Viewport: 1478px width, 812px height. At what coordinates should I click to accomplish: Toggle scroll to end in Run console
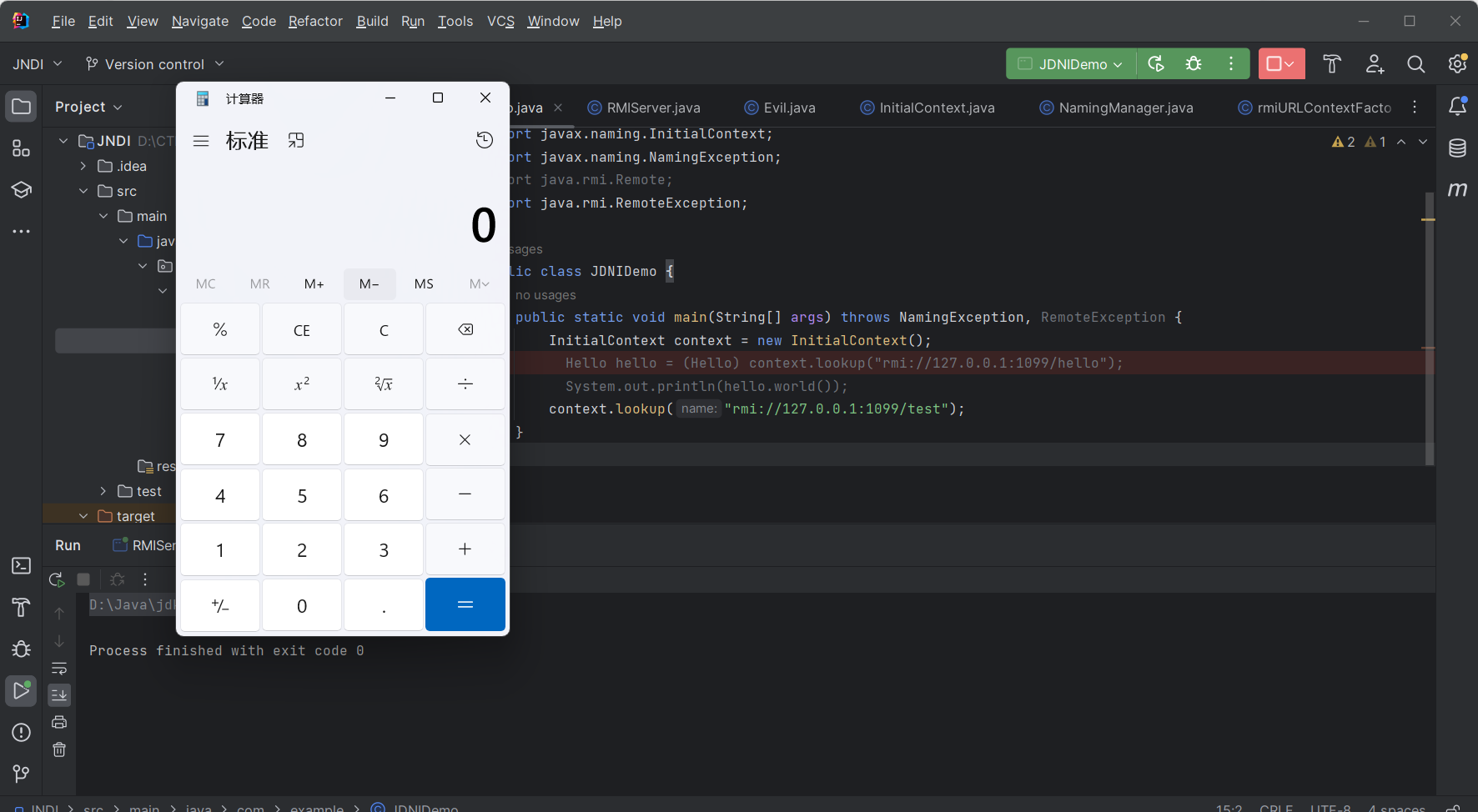pyautogui.click(x=59, y=695)
